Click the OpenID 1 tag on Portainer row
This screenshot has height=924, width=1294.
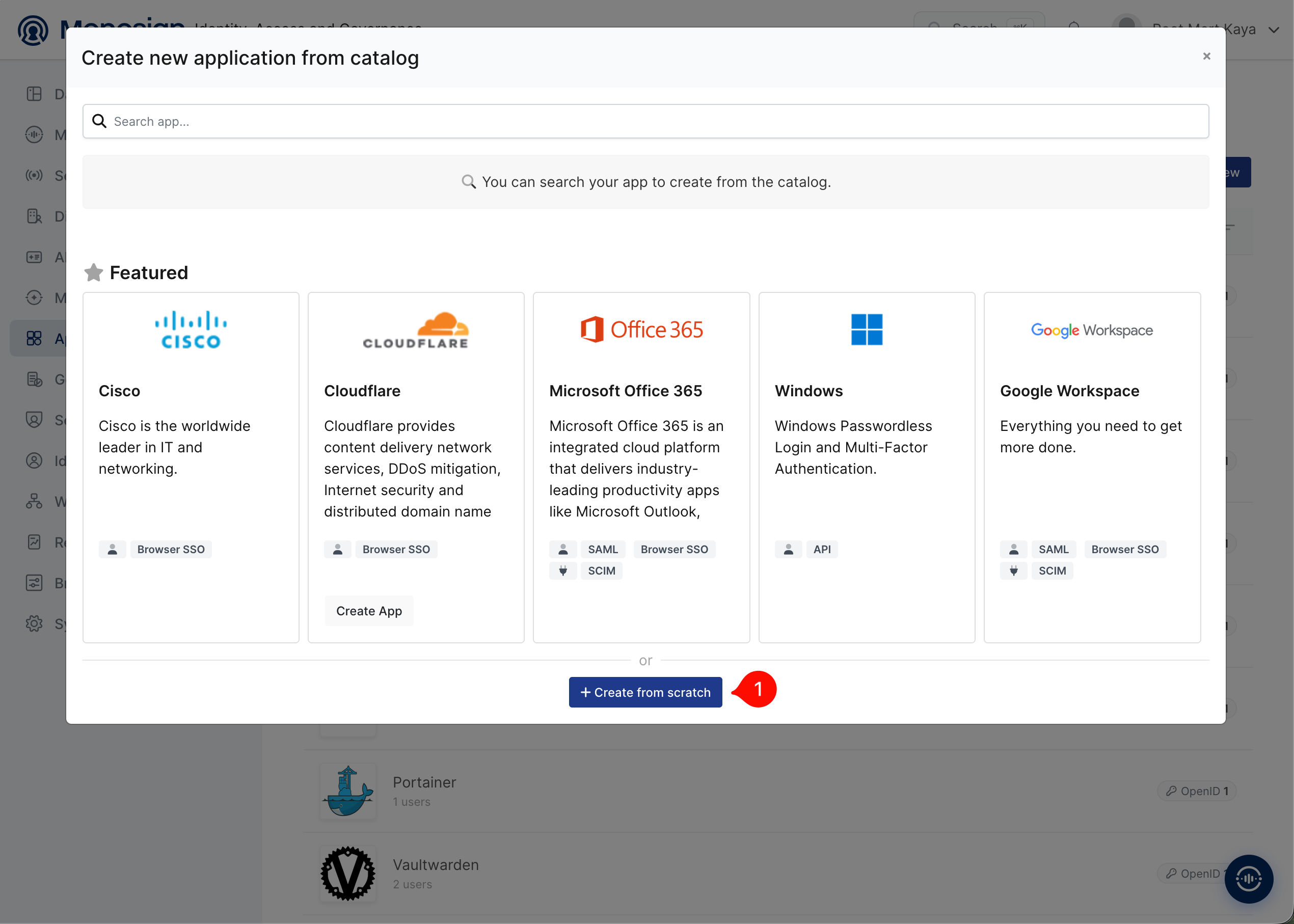1197,791
